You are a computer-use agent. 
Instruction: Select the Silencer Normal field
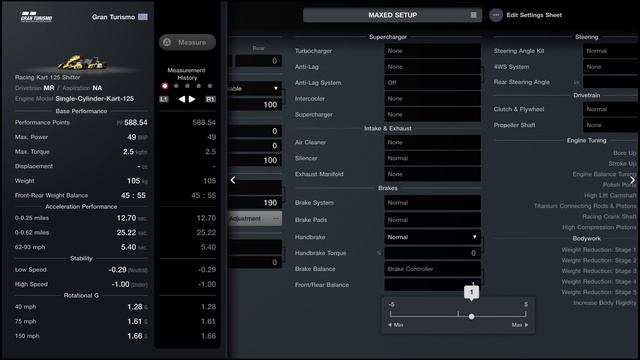click(432, 158)
